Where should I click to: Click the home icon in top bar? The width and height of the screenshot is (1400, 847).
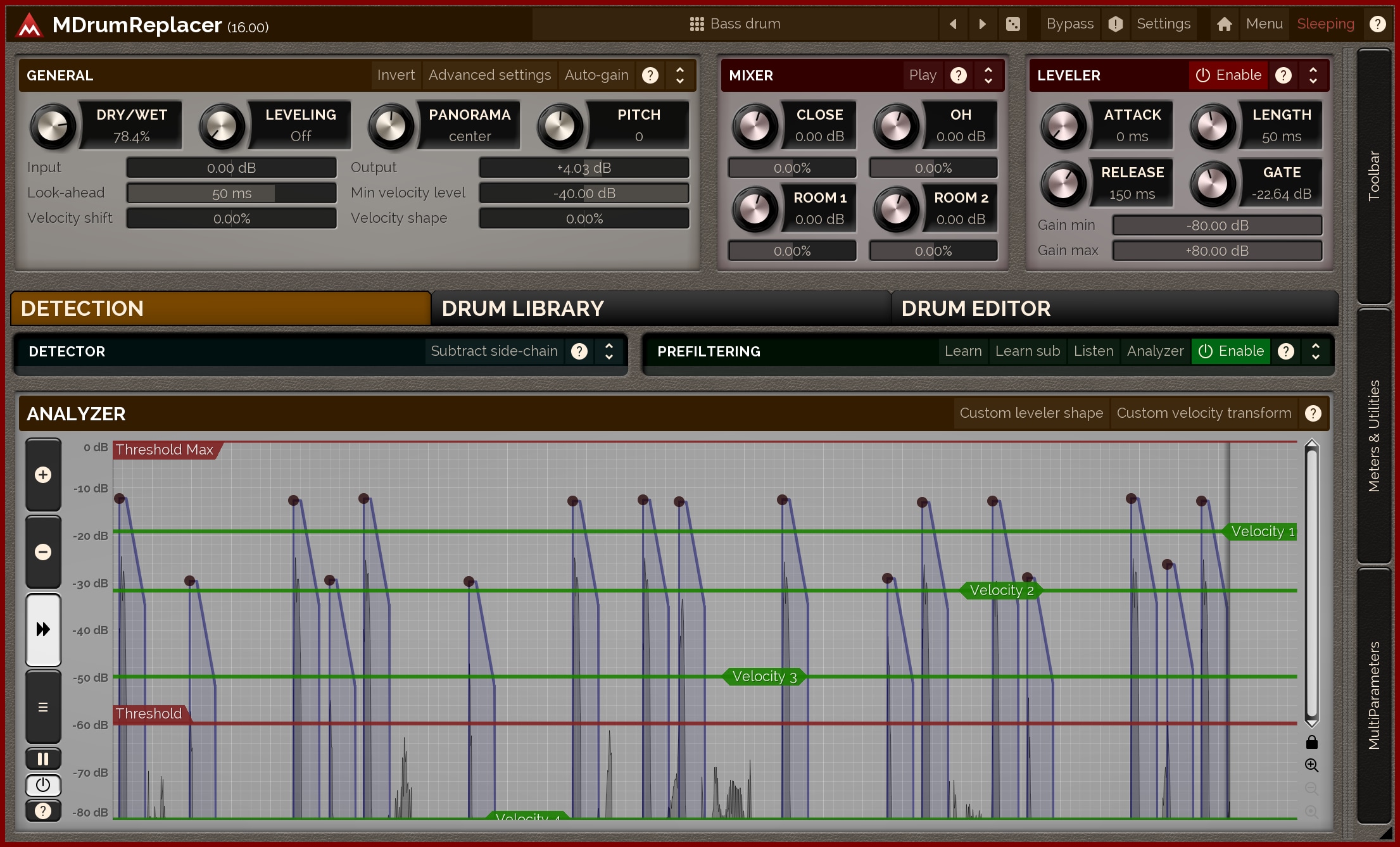pyautogui.click(x=1225, y=24)
